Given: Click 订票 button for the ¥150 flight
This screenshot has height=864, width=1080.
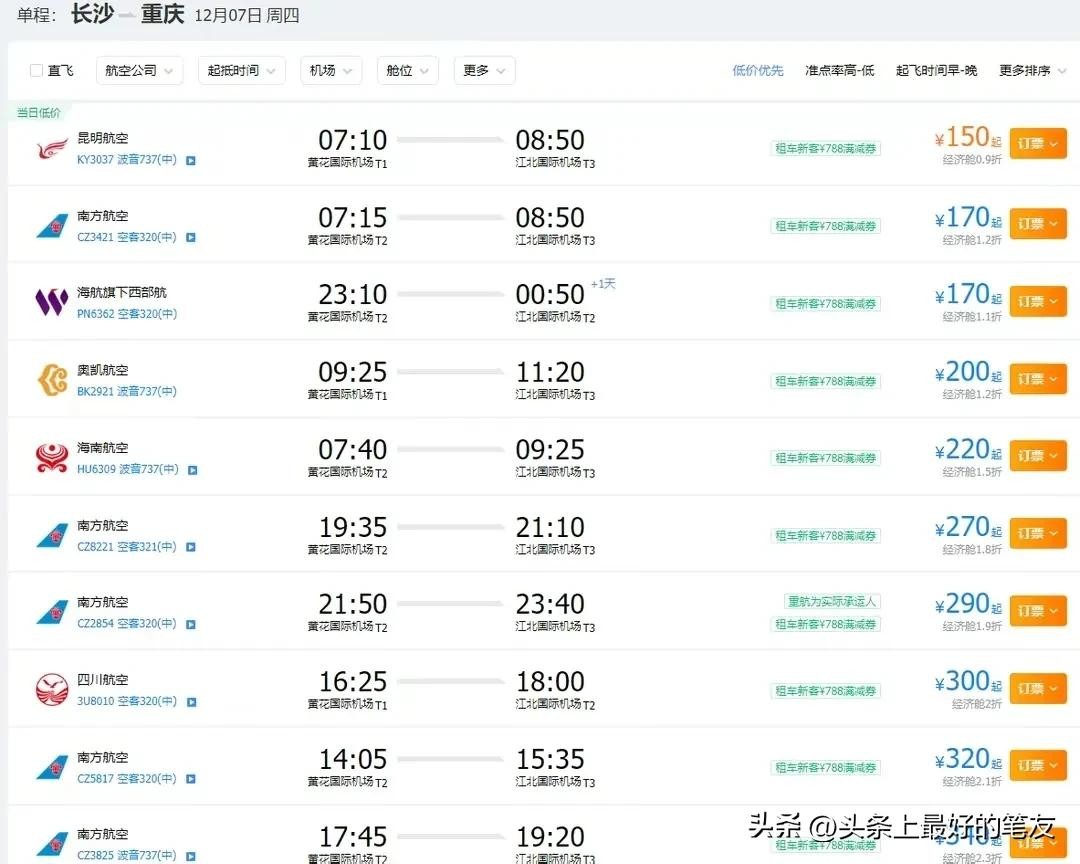Looking at the screenshot, I should pos(1037,144).
